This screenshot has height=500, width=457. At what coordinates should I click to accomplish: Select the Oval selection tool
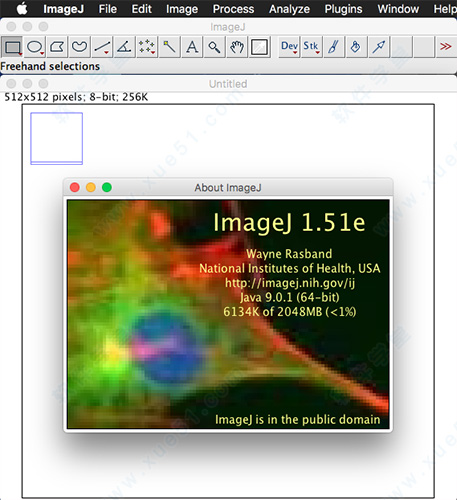click(35, 47)
